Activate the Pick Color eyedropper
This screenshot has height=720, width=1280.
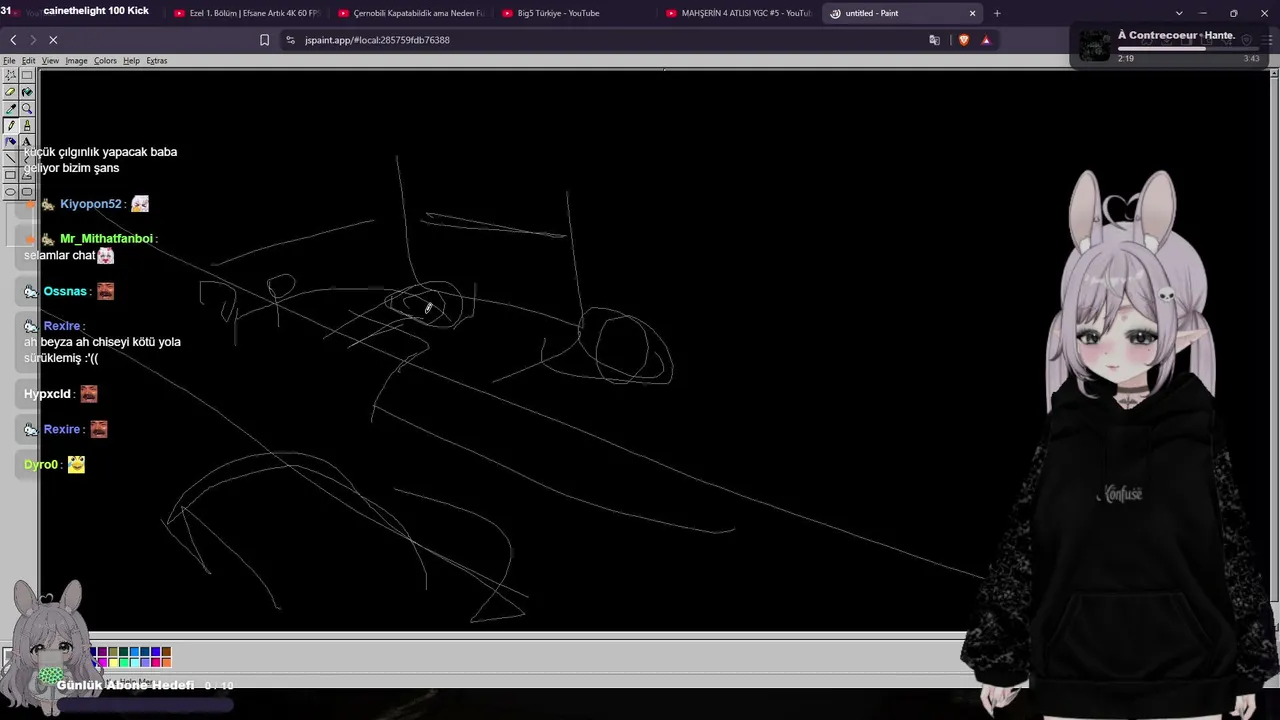(x=11, y=109)
